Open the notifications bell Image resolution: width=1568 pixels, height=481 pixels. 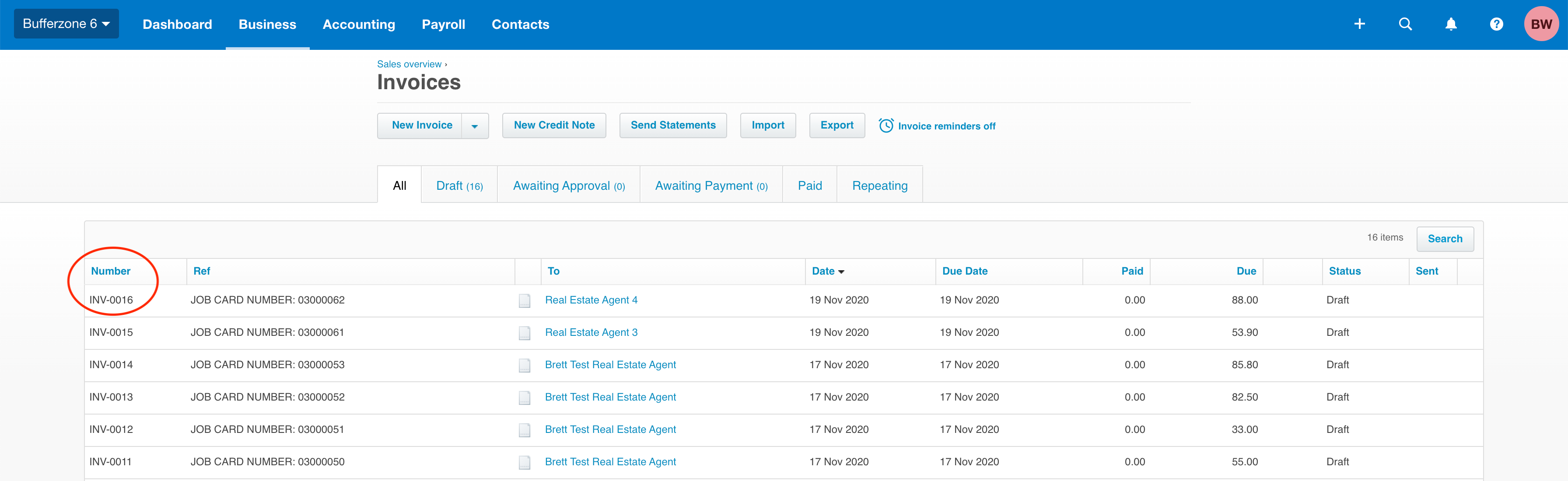click(x=1451, y=24)
